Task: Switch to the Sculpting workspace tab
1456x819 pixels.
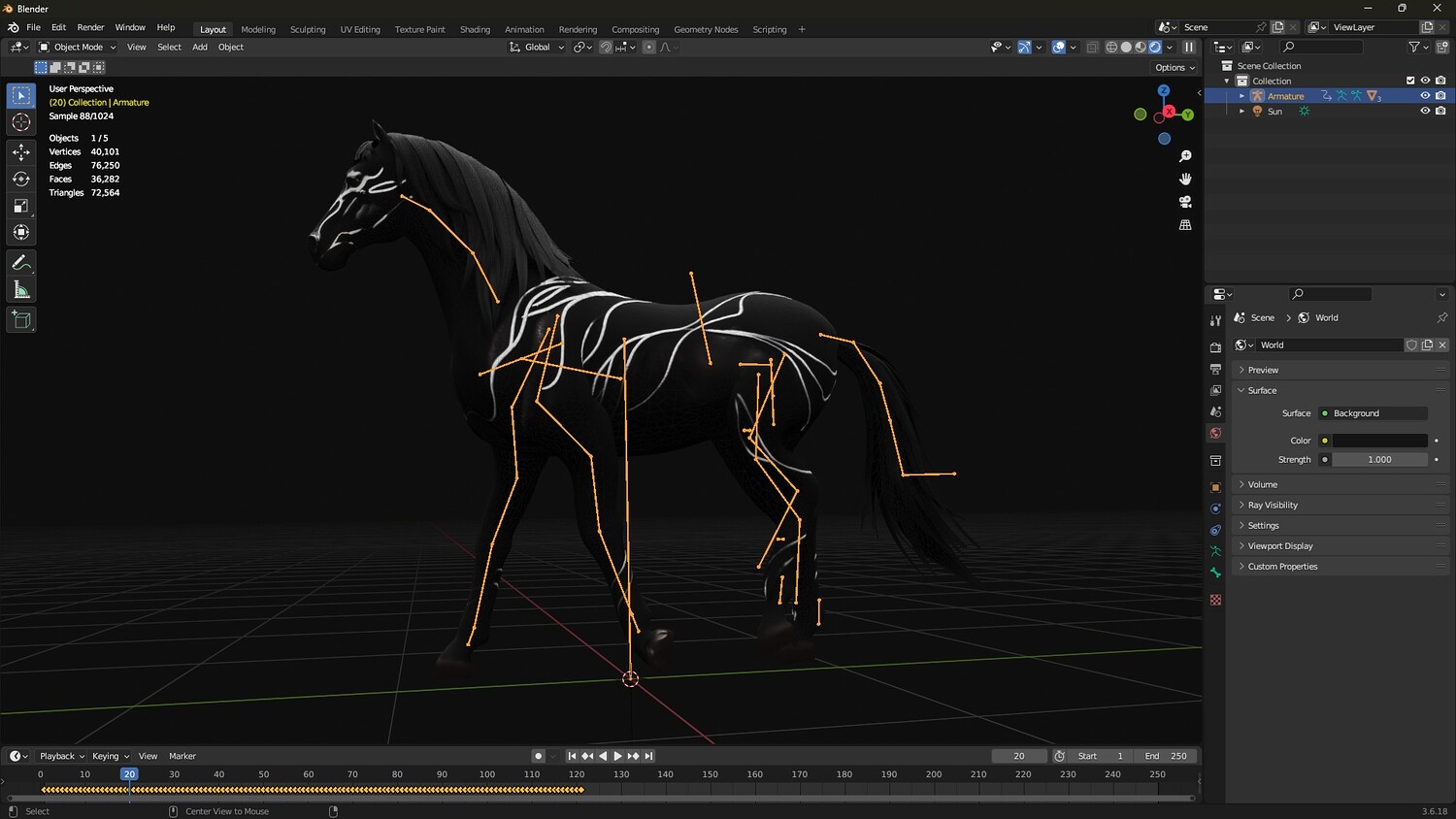Action: (x=308, y=29)
